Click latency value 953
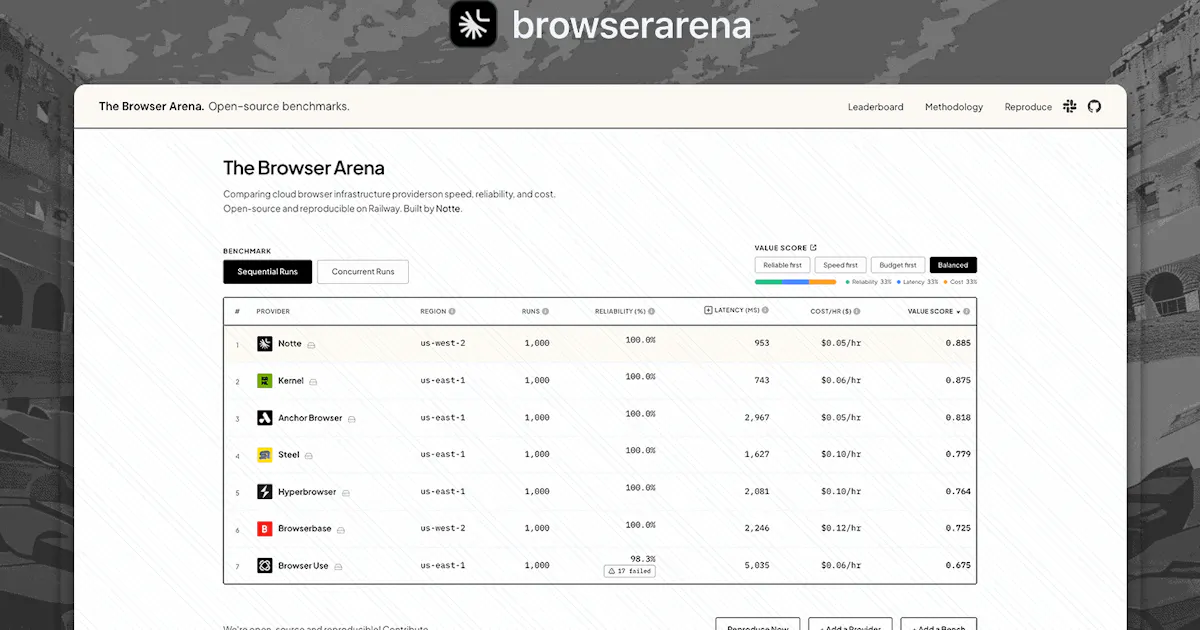The width and height of the screenshot is (1200, 630). pos(762,344)
